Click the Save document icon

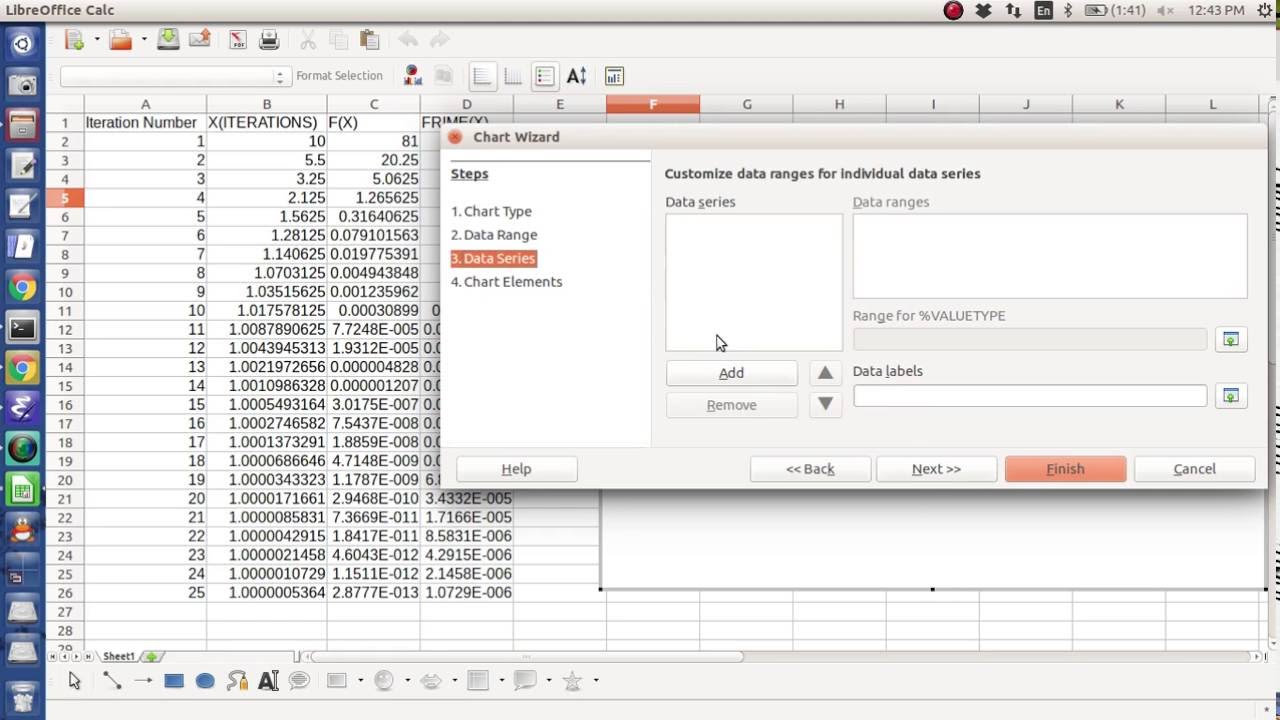click(x=168, y=39)
